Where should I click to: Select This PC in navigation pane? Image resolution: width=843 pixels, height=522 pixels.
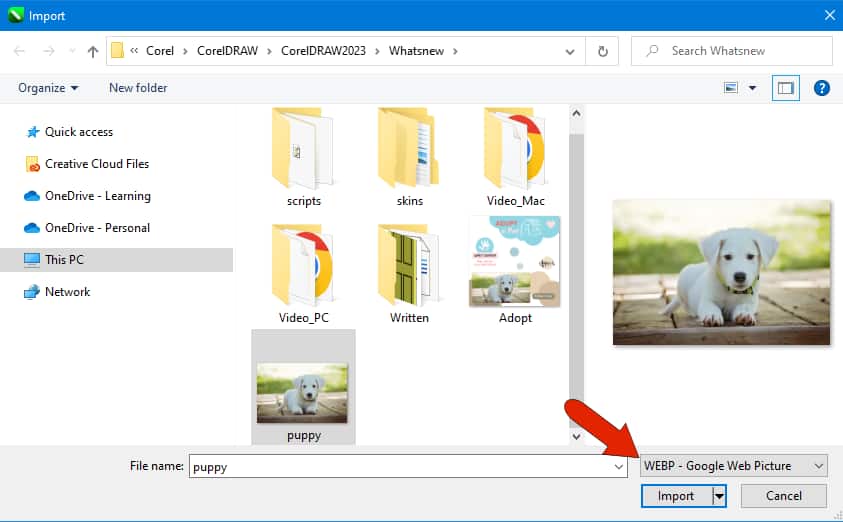click(x=64, y=260)
